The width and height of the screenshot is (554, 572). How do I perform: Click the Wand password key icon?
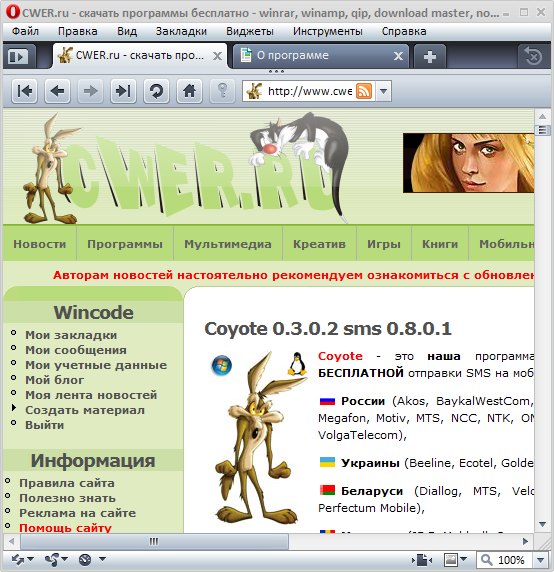[x=222, y=91]
